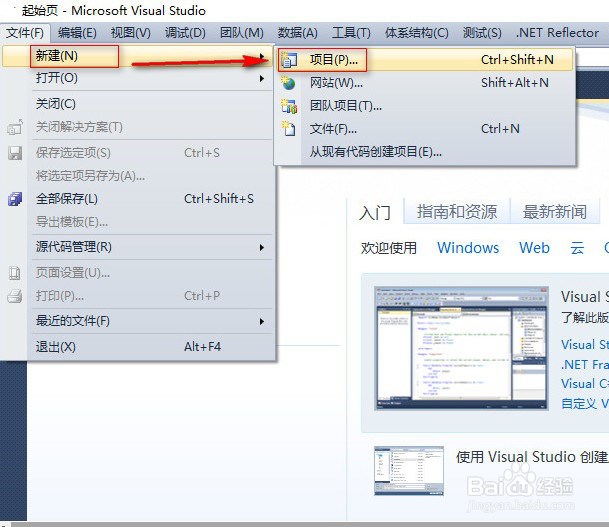Open the 团队(M) menu
Screen dimensions: 609x527
coord(242,33)
